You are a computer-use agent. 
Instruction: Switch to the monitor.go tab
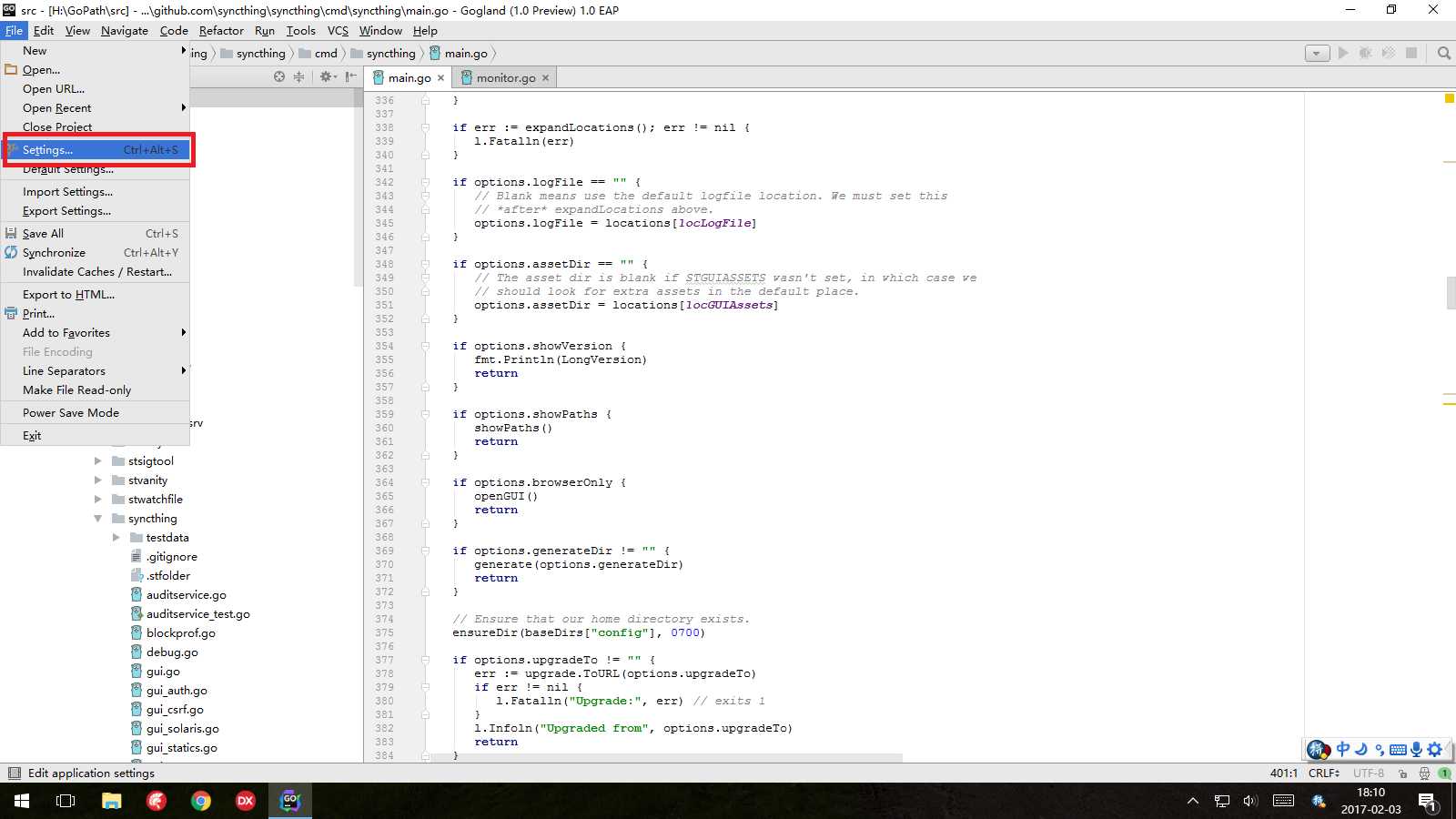point(505,78)
